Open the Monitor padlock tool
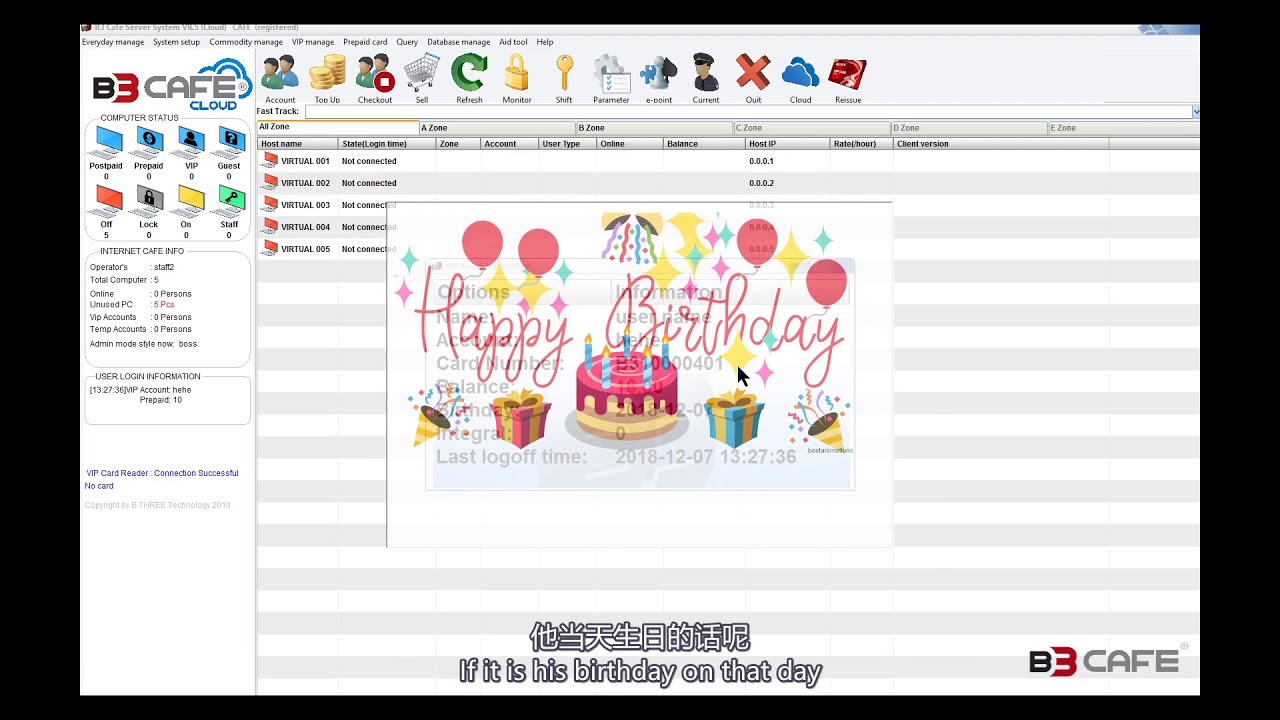 pyautogui.click(x=517, y=78)
